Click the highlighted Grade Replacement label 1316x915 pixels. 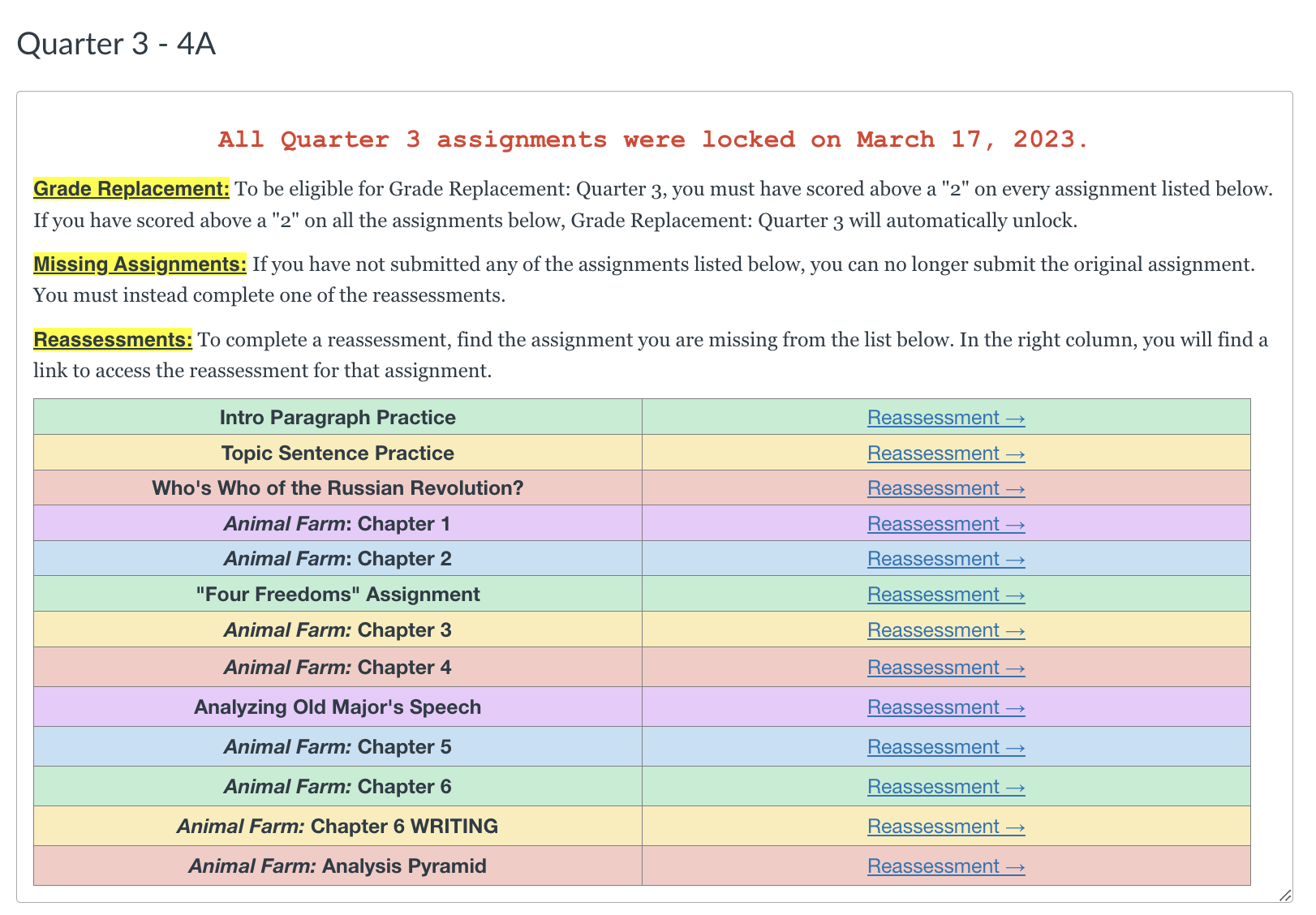131,188
